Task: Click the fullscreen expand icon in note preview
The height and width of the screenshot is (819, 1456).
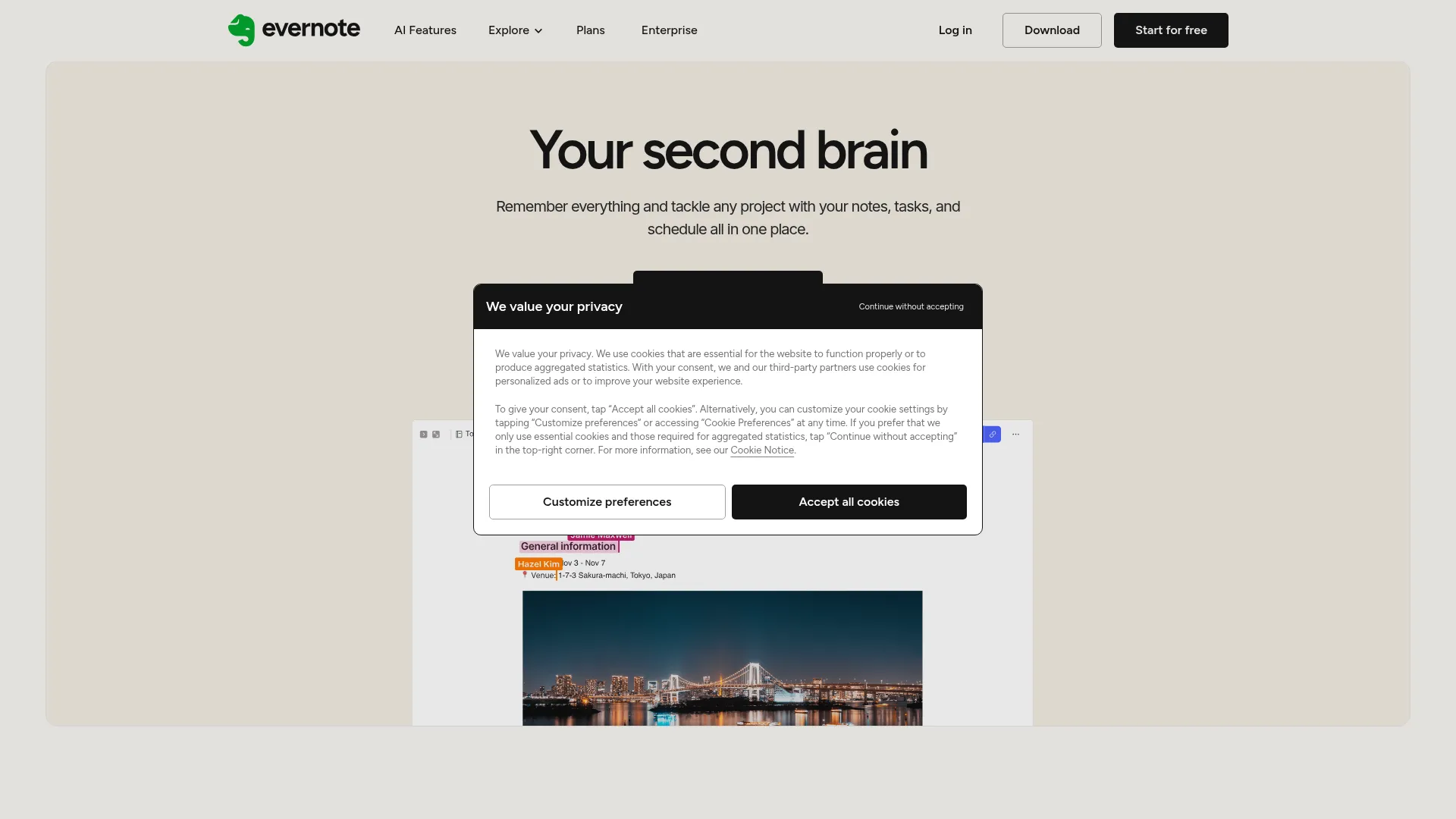Action: coord(436,435)
